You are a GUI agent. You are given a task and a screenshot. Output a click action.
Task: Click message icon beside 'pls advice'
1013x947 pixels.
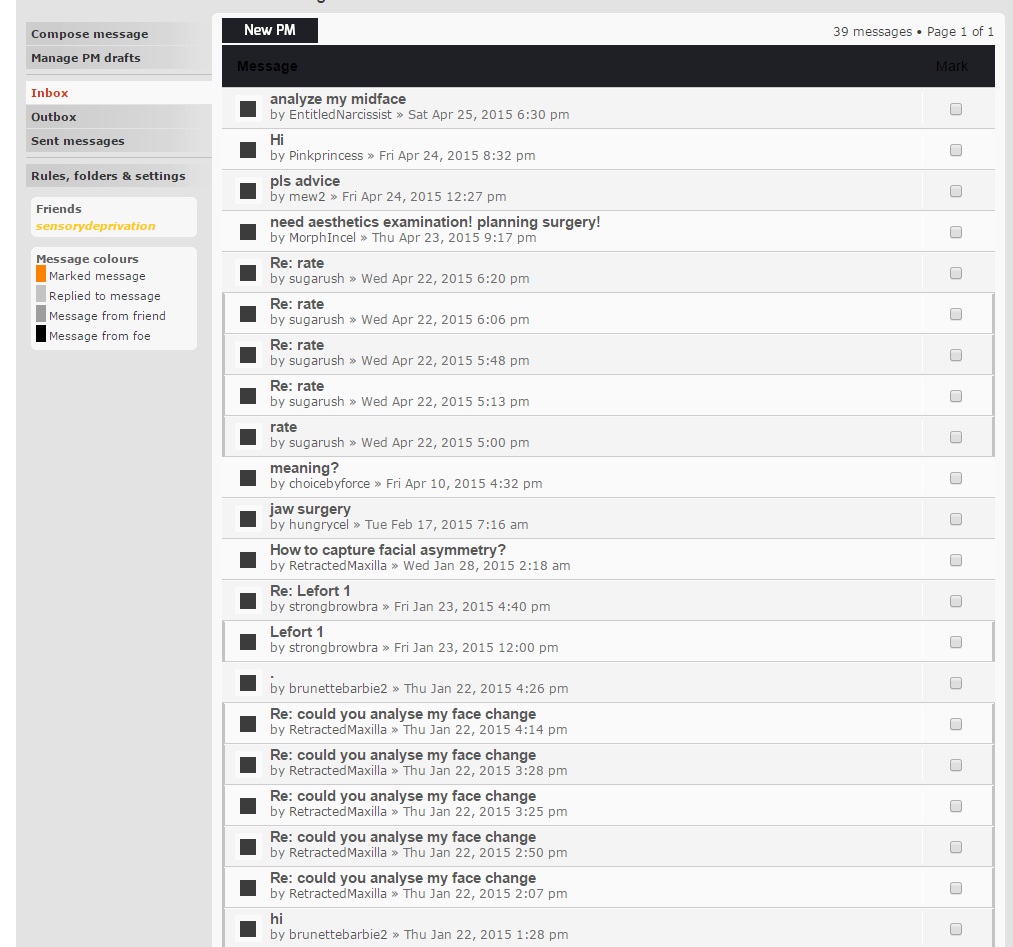click(248, 191)
